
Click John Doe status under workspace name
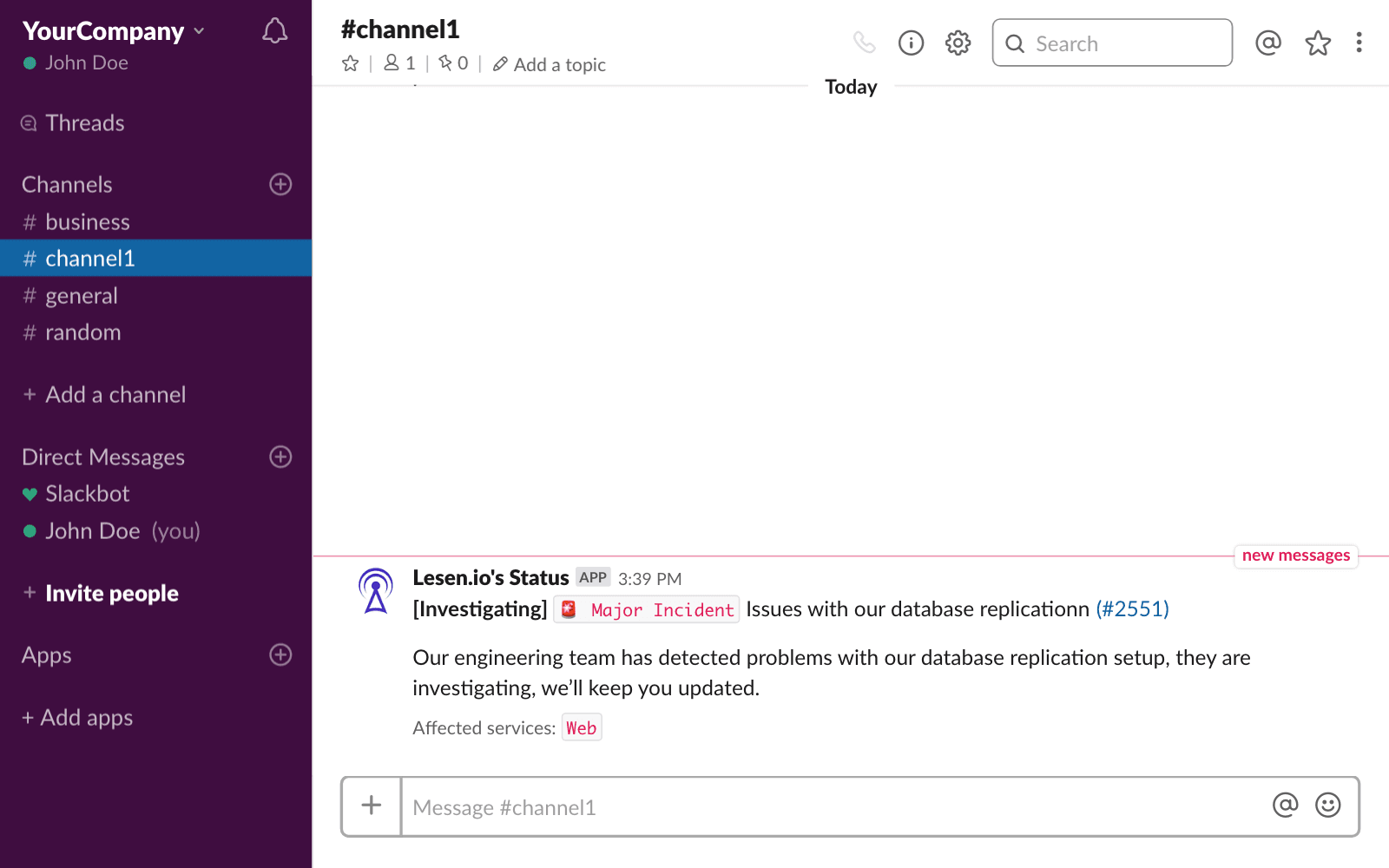coord(76,63)
